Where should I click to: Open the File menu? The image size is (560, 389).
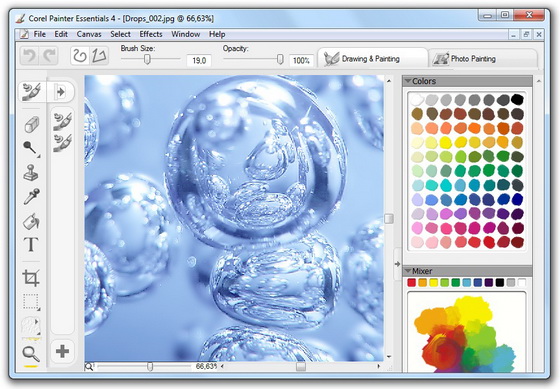(x=39, y=34)
